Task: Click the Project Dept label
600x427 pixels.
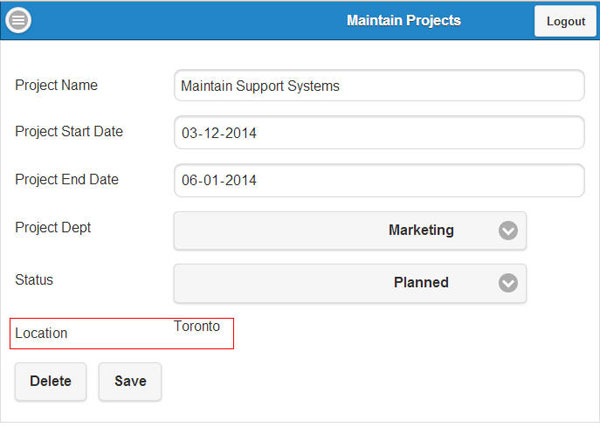Action: pyautogui.click(x=53, y=228)
